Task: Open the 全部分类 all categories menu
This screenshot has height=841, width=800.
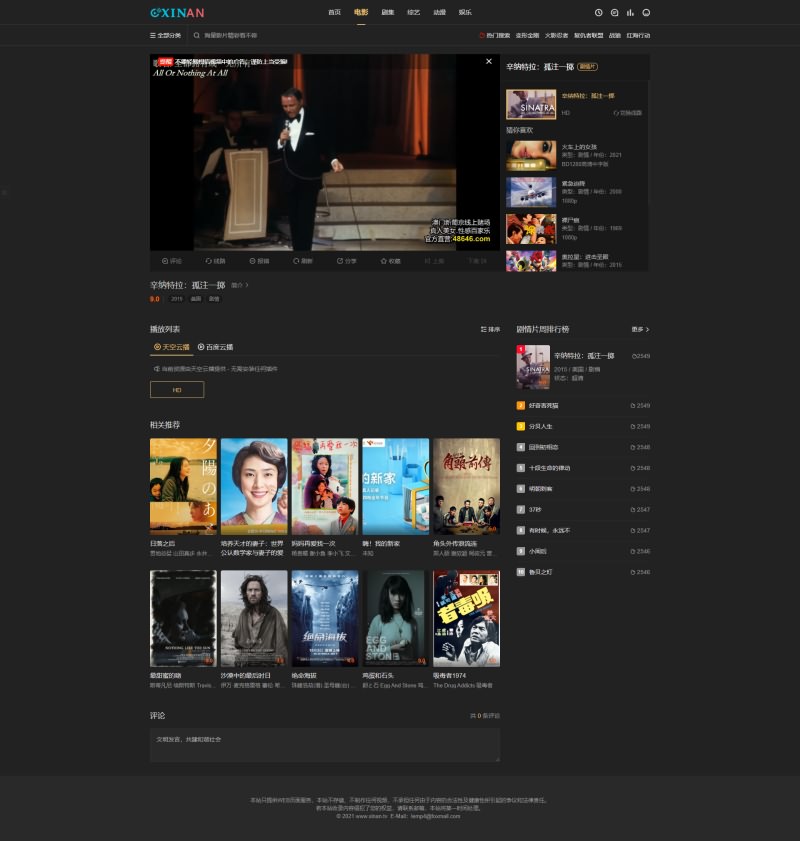Action: point(165,35)
